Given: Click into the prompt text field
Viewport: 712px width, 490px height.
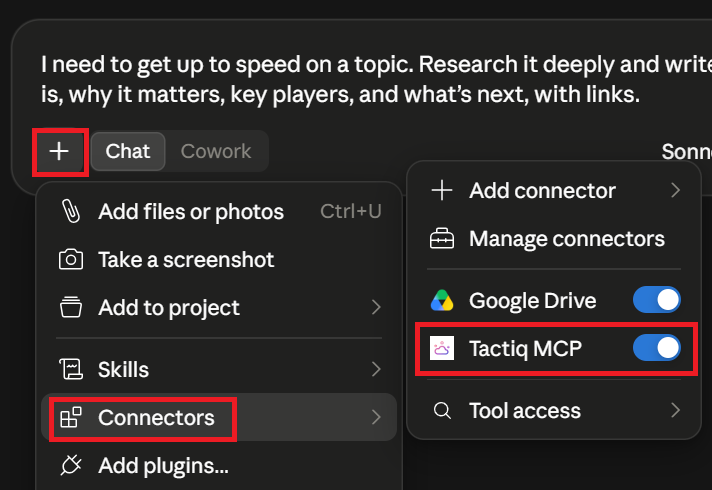Looking at the screenshot, I should point(376,79).
